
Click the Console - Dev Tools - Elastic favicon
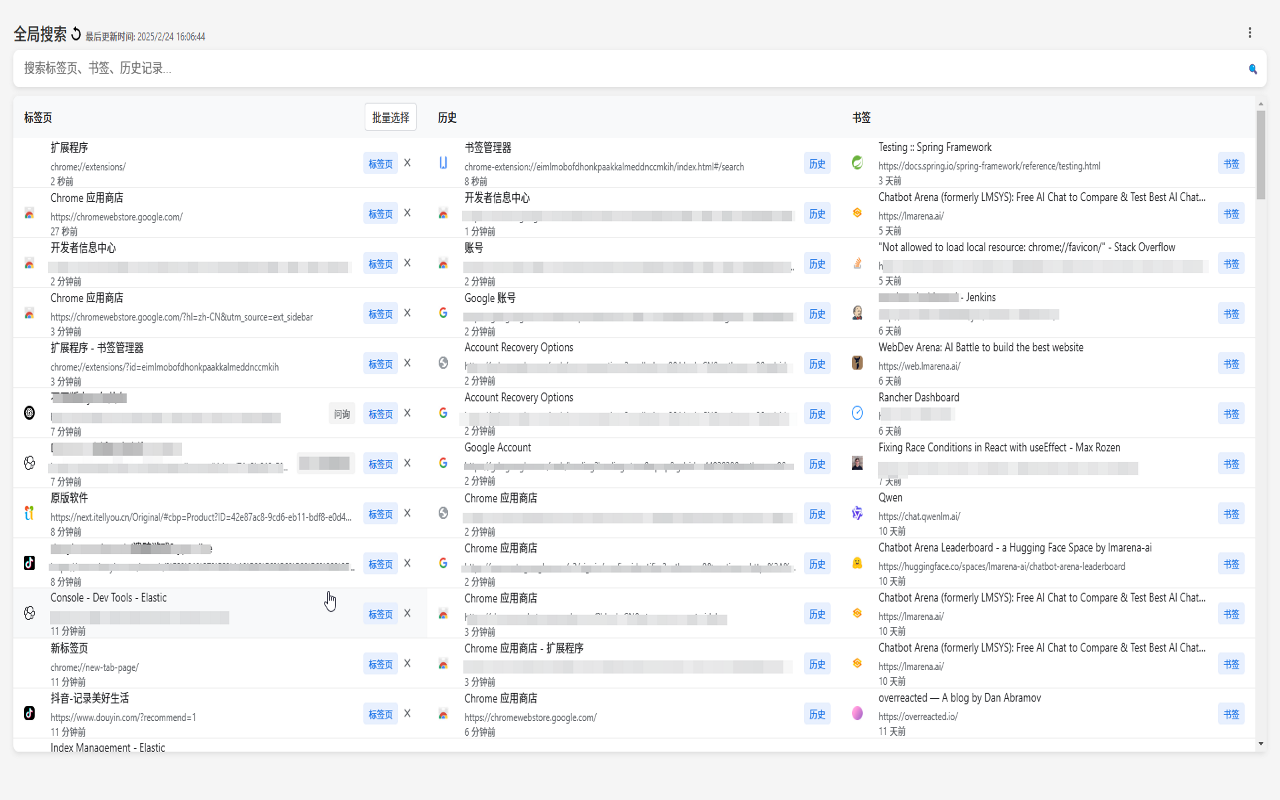29,613
